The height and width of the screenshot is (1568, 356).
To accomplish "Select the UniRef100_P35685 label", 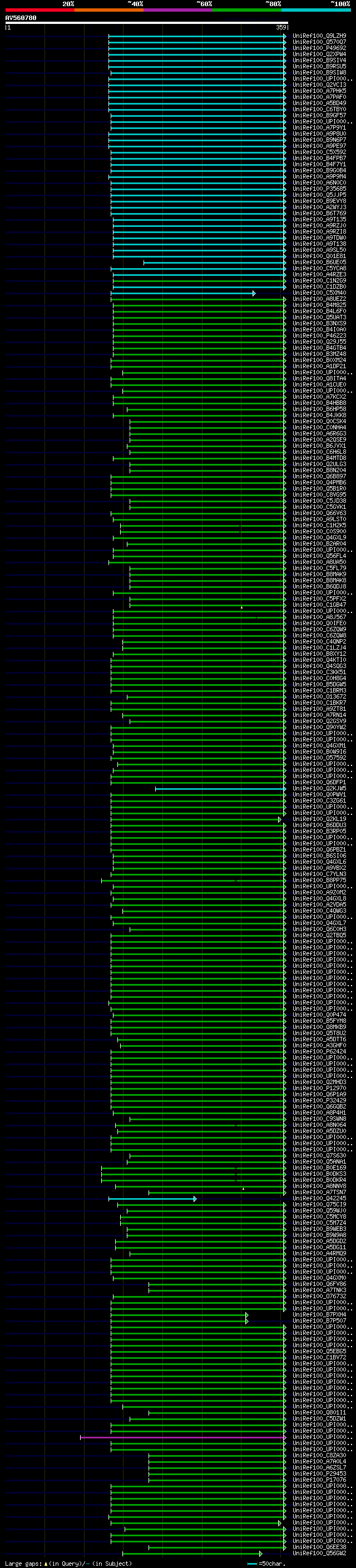I will point(319,189).
